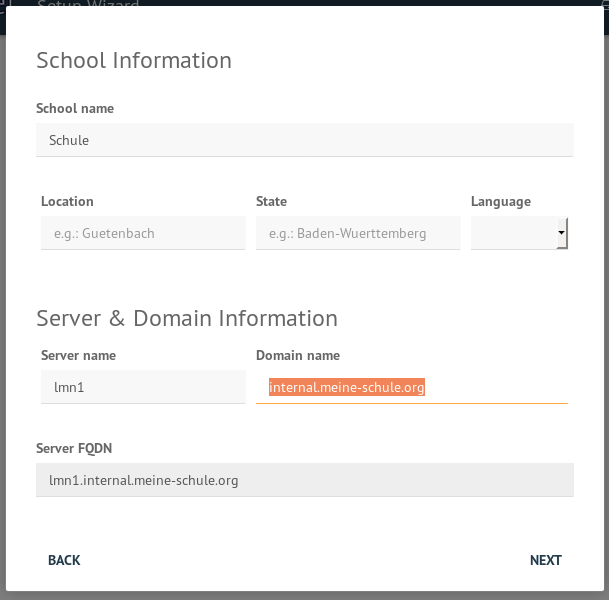The height and width of the screenshot is (600, 609).
Task: Click the Language label
Action: click(x=500, y=202)
